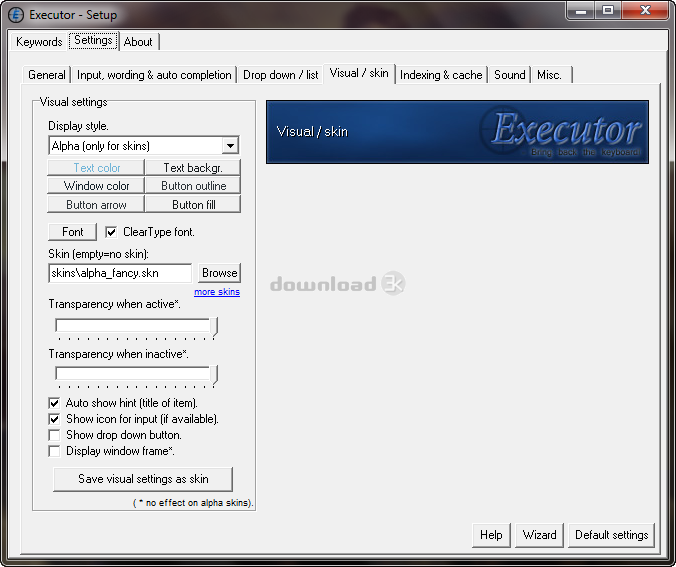676x567 pixels.
Task: Launch the Wizard button
Action: click(539, 535)
